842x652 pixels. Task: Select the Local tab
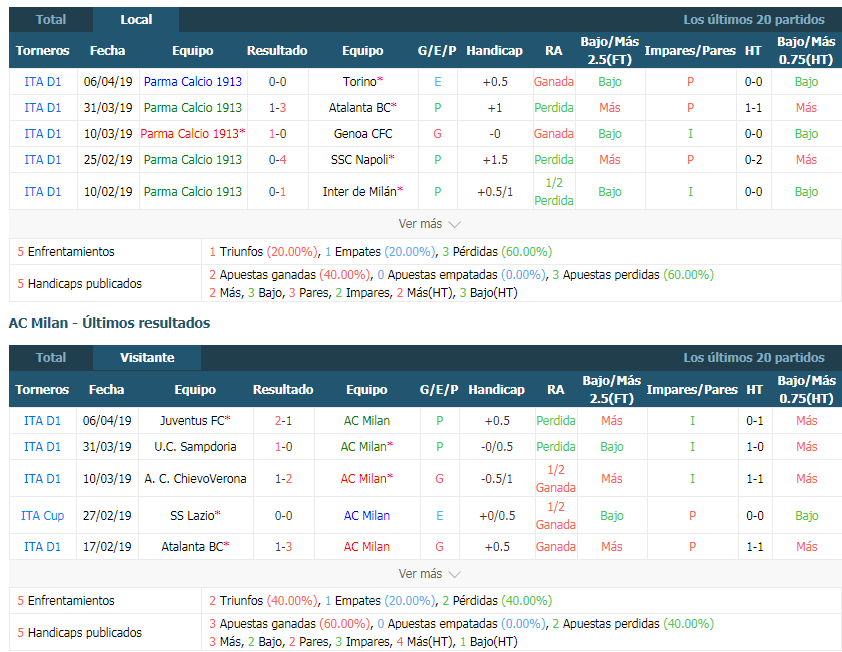pyautogui.click(x=136, y=20)
